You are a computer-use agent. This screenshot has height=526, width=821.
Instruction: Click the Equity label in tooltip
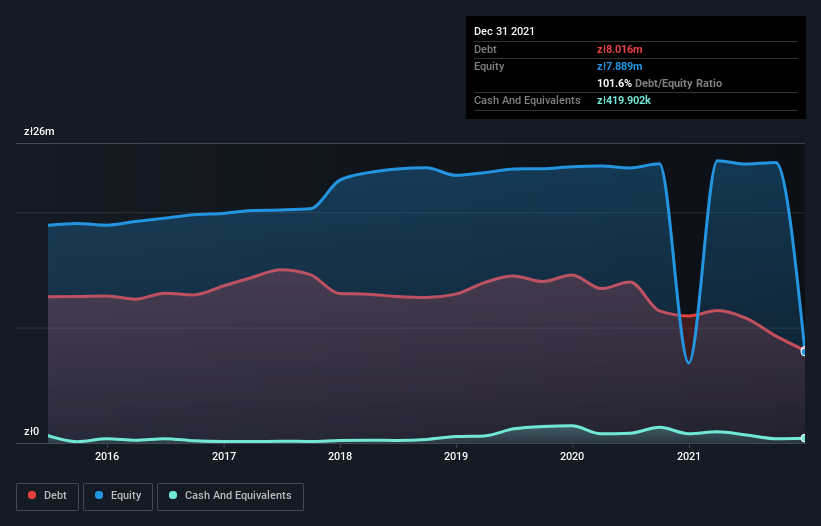489,66
